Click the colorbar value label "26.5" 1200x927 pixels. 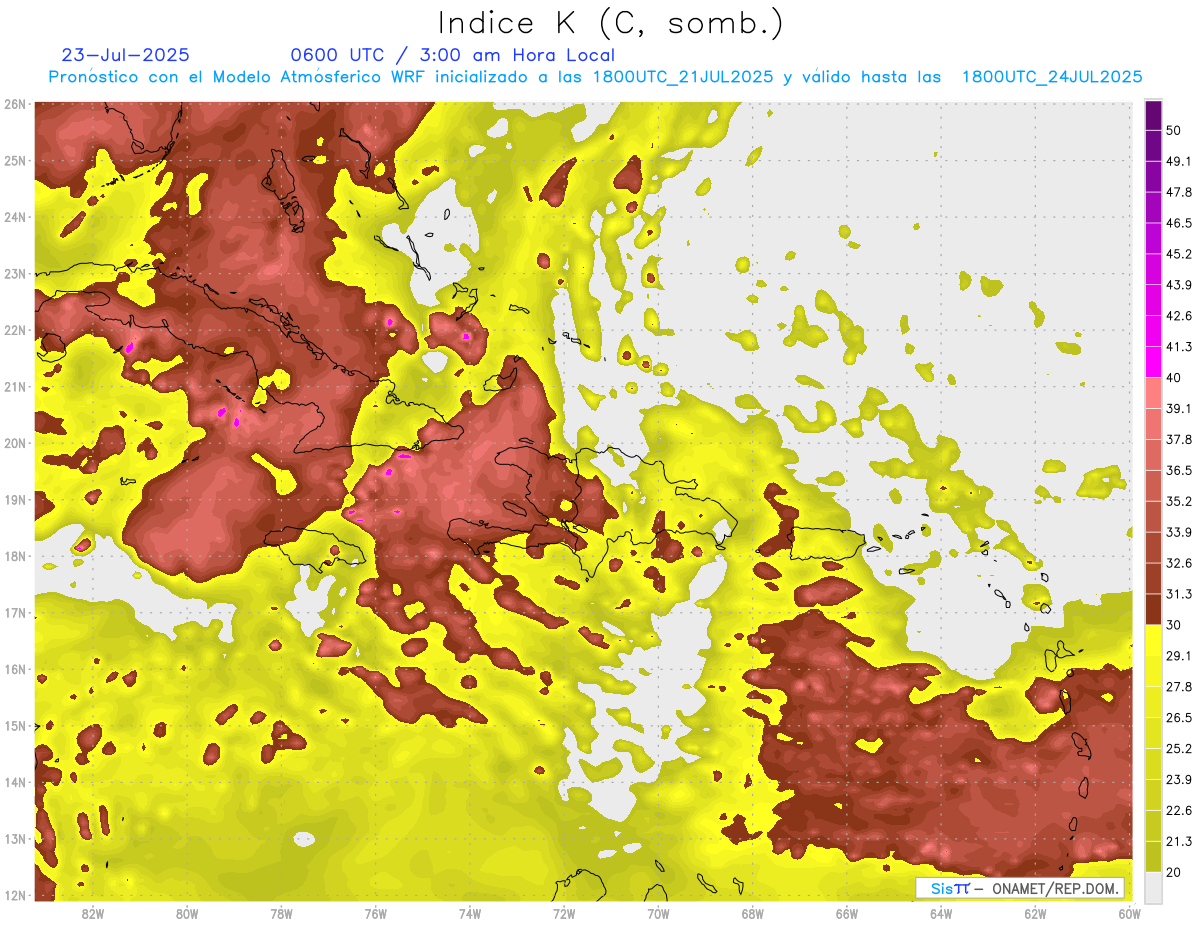(1178, 718)
